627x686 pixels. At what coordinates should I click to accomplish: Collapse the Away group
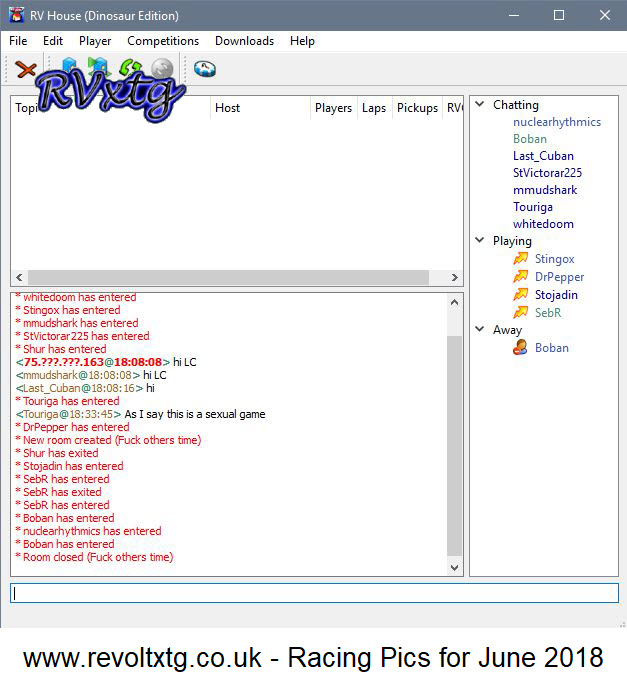[480, 329]
